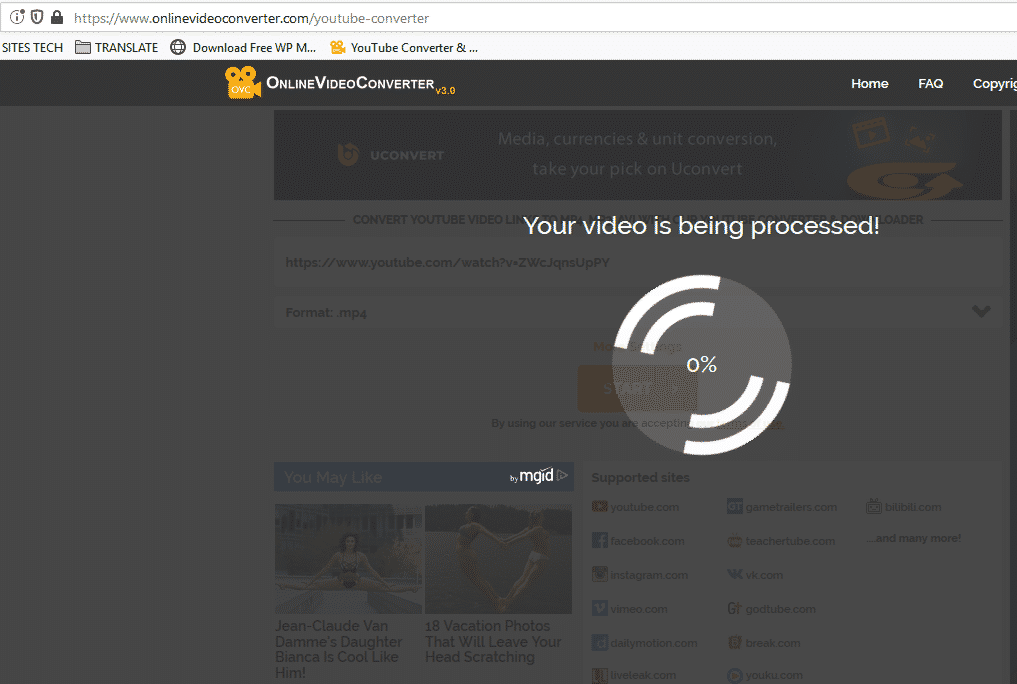Click the You May Like heading
The height and width of the screenshot is (684, 1017).
coord(333,477)
